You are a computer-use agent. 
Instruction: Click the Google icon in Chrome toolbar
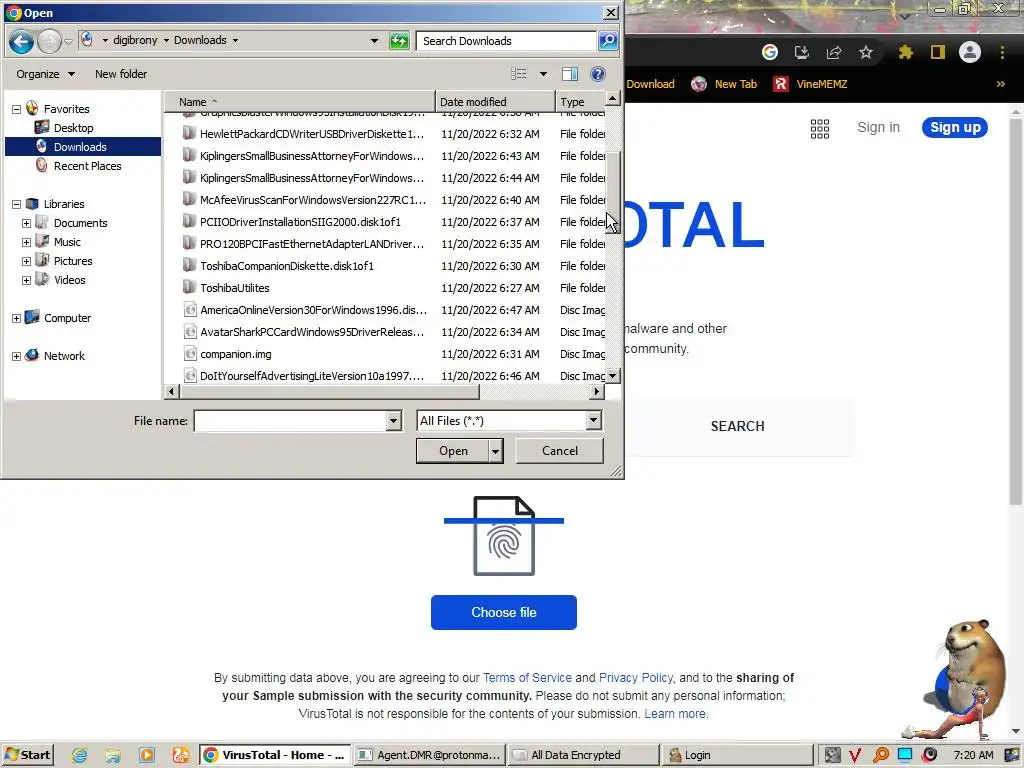pos(770,52)
